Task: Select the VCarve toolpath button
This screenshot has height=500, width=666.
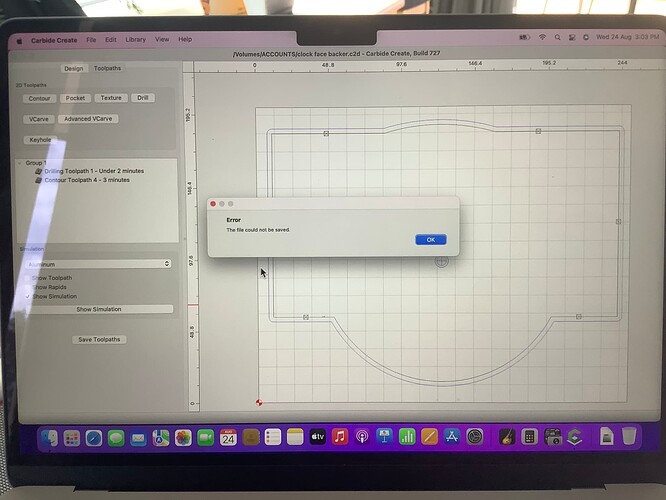Action: pos(39,119)
